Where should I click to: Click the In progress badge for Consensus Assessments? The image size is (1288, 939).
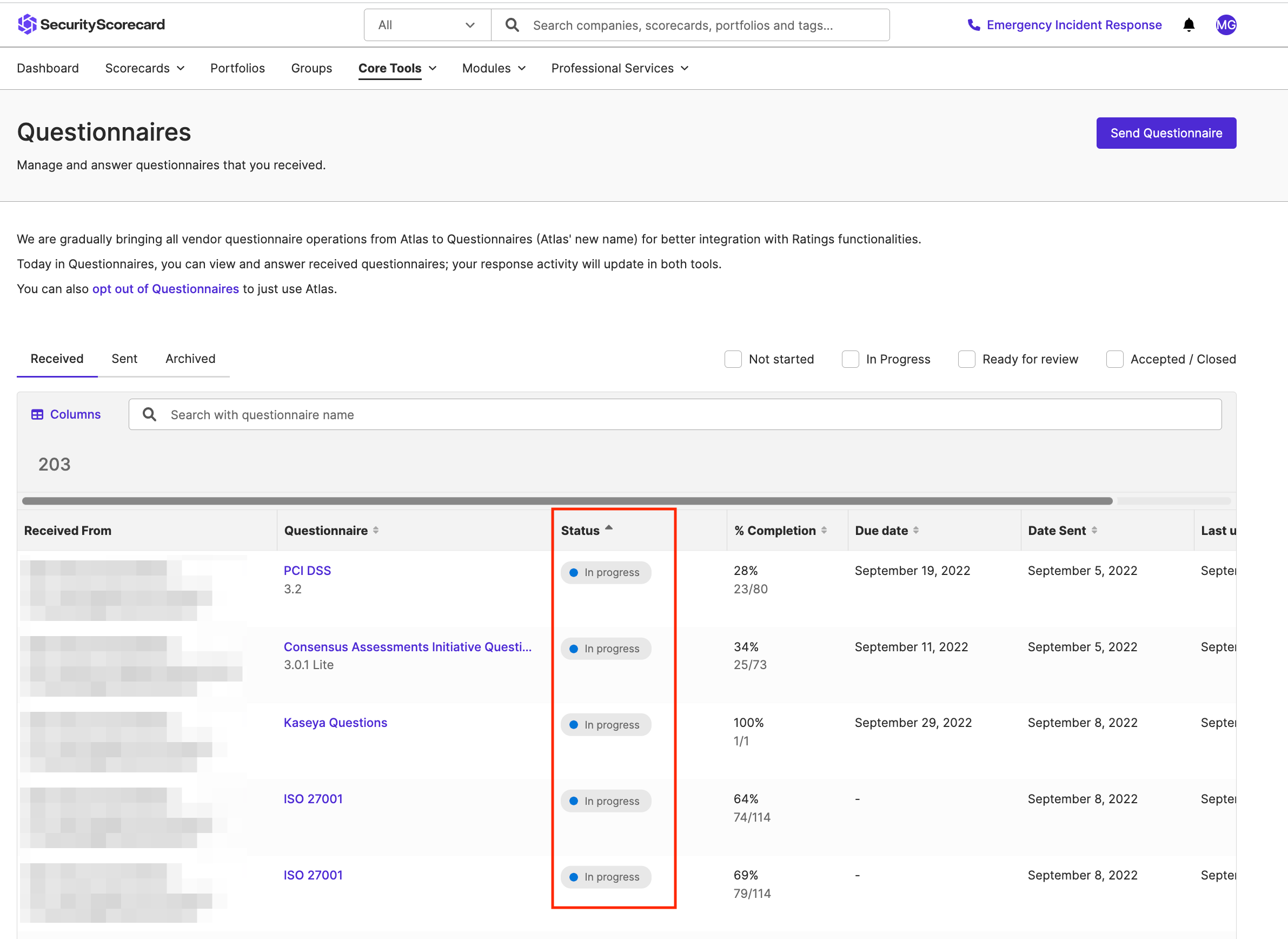coord(606,649)
